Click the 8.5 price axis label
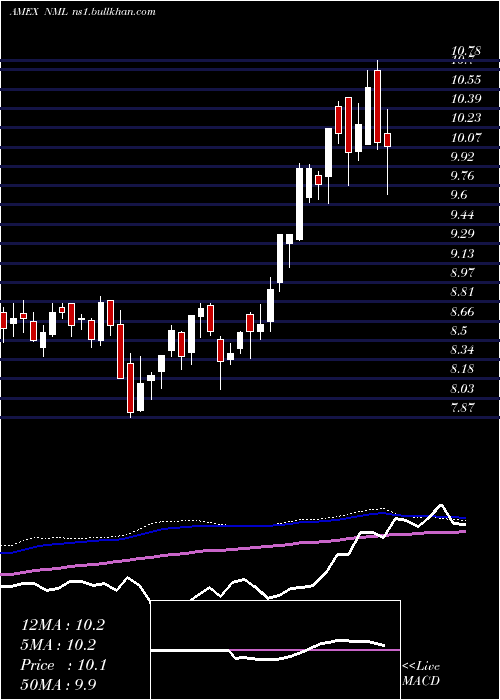This screenshot has width=500, height=700. coord(460,330)
